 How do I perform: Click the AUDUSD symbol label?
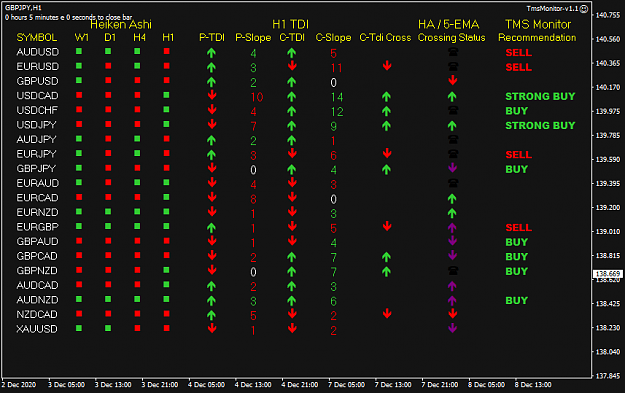tap(37, 52)
